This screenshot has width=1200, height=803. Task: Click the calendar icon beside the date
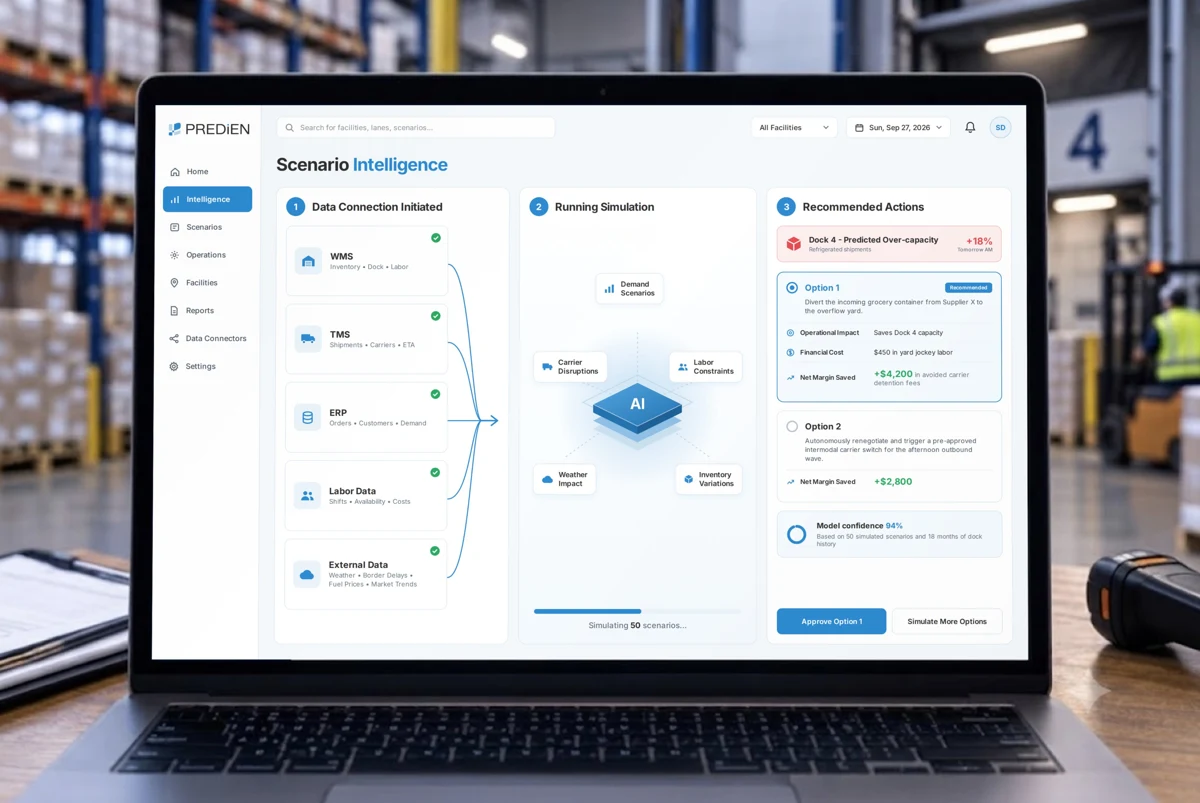click(x=859, y=128)
